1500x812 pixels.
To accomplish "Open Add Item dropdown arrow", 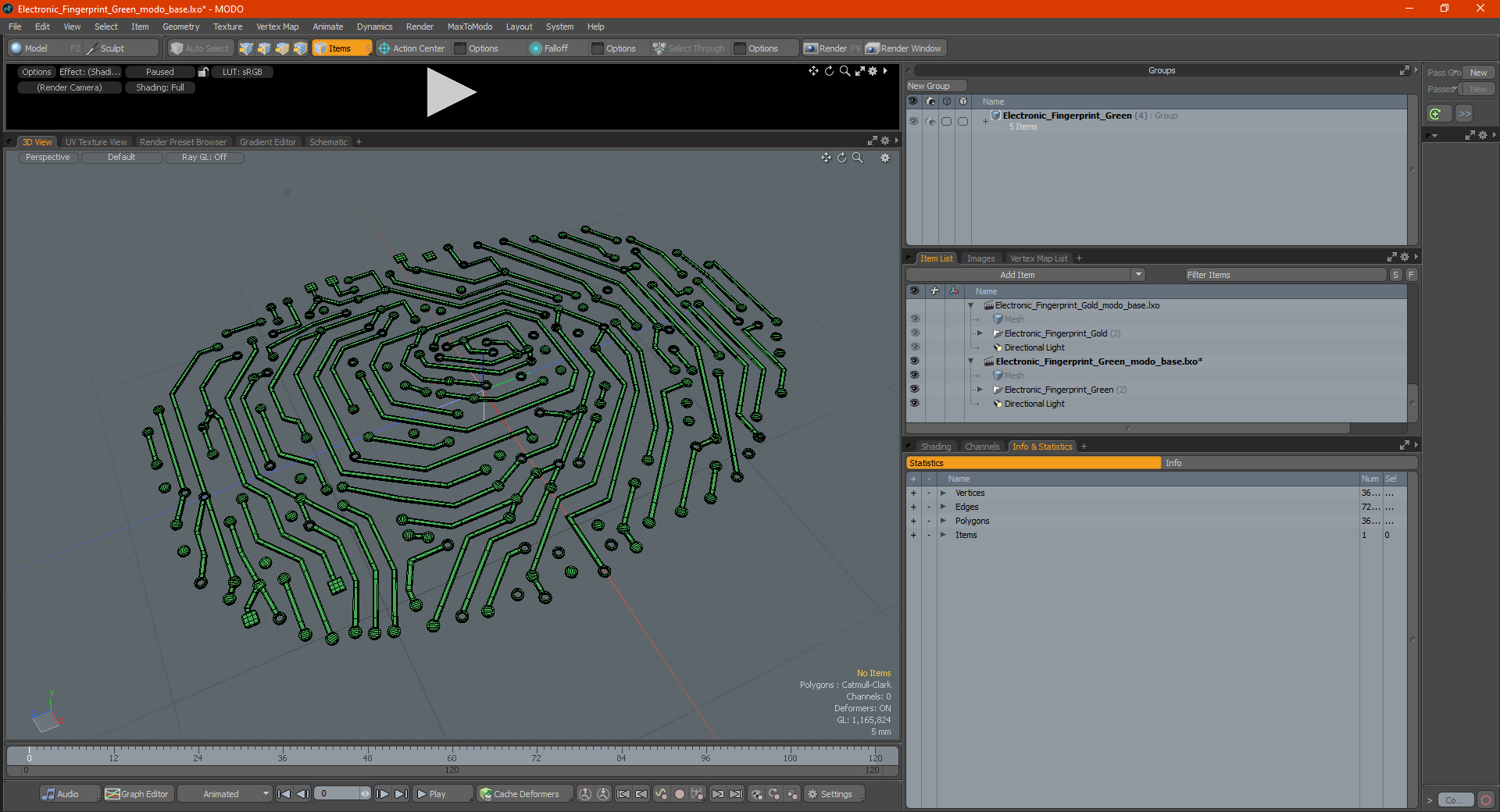I will point(1138,275).
